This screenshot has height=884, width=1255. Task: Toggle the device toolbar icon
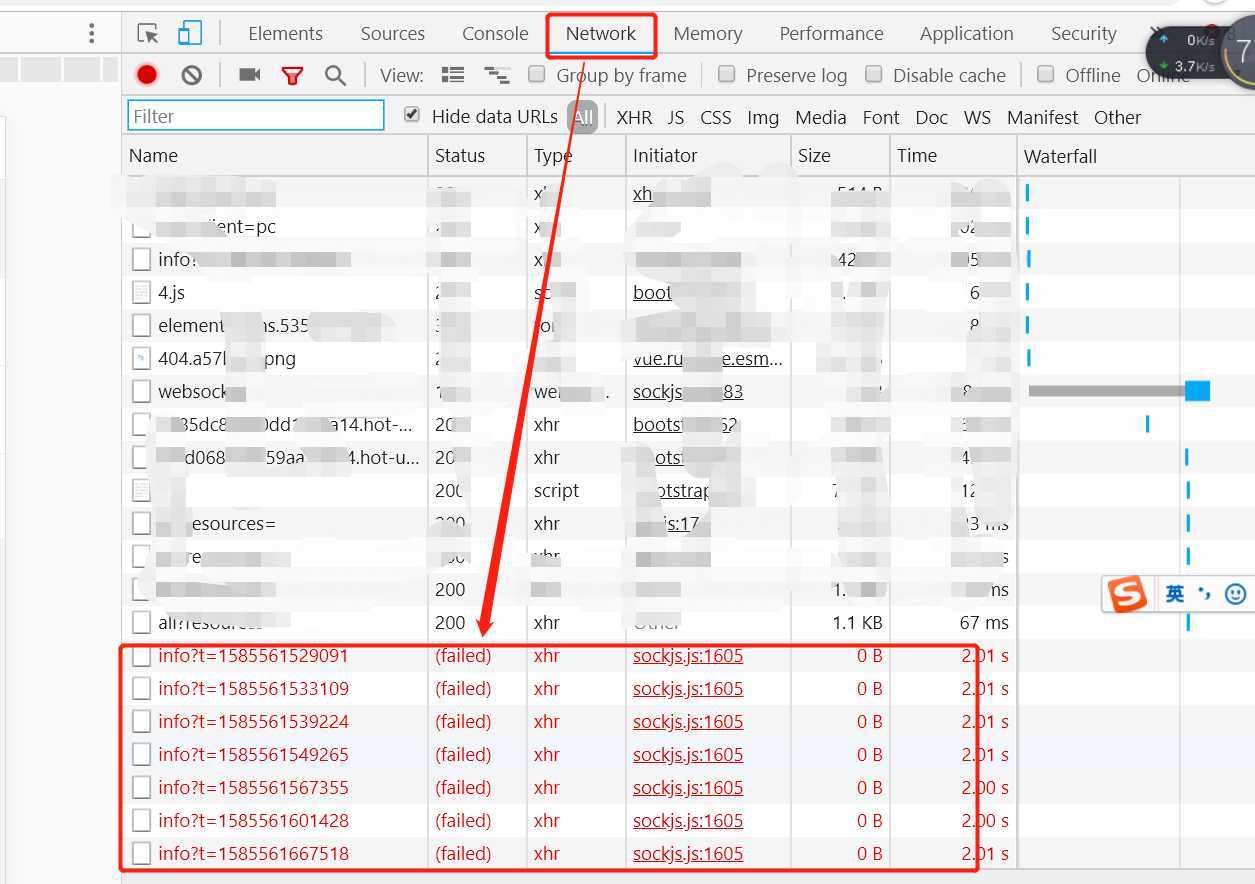click(190, 34)
